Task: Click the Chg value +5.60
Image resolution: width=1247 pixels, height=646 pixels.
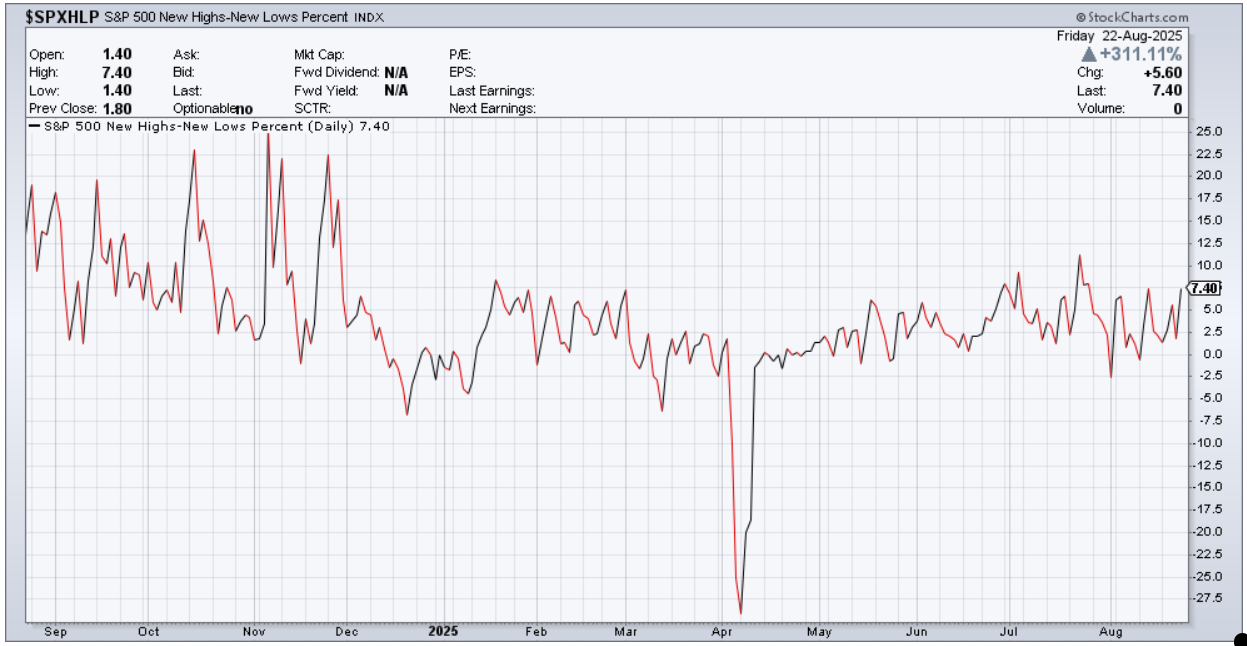Action: click(x=1164, y=73)
